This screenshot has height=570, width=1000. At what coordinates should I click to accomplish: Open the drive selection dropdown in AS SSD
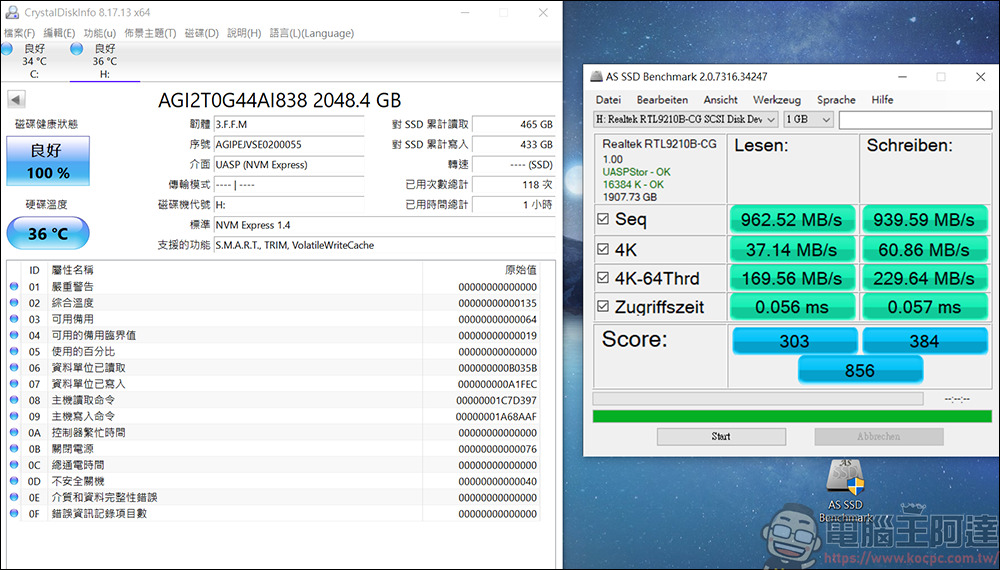point(686,119)
